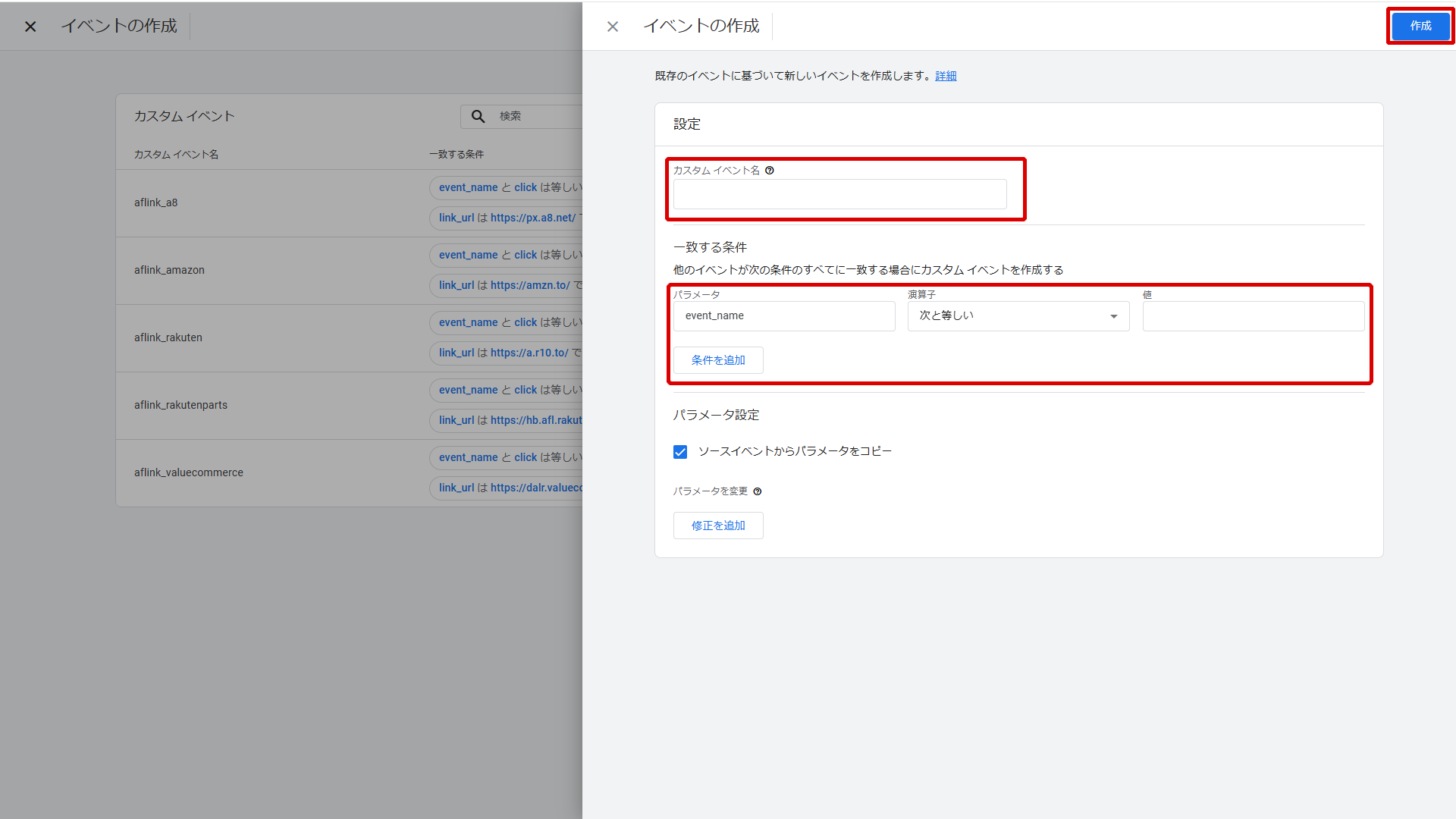Open the aflink_valuecommerce event row
The height and width of the screenshot is (819, 1456).
pyautogui.click(x=189, y=472)
